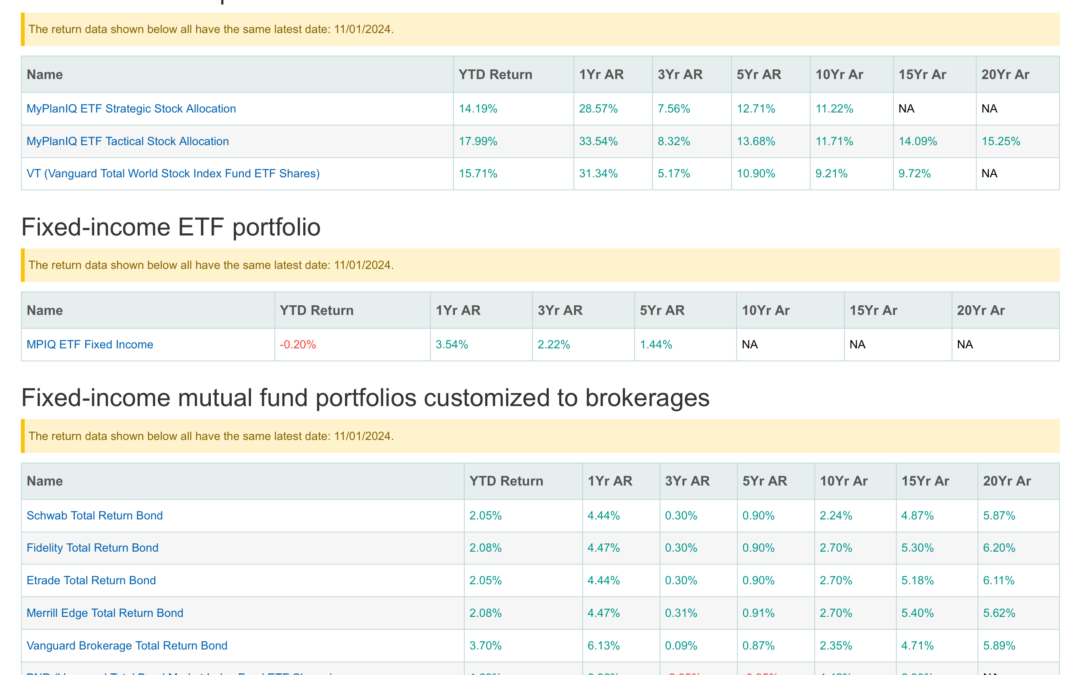Click Vanguard Brokerage 10Yr value 2.35%
The height and width of the screenshot is (675, 1080).
tap(835, 645)
